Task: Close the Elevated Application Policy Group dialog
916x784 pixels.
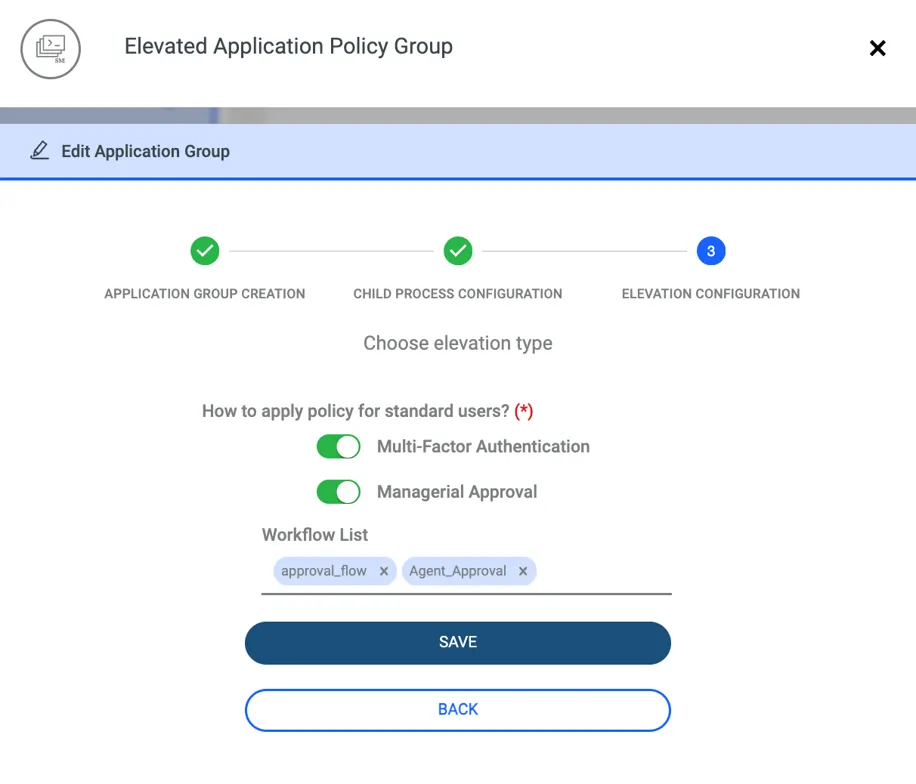Action: pyautogui.click(x=877, y=48)
